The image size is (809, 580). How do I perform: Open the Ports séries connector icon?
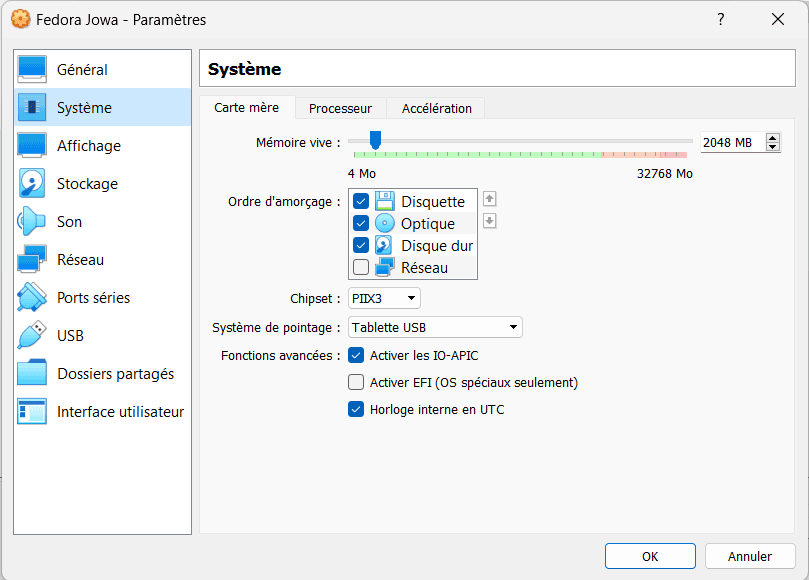point(32,297)
